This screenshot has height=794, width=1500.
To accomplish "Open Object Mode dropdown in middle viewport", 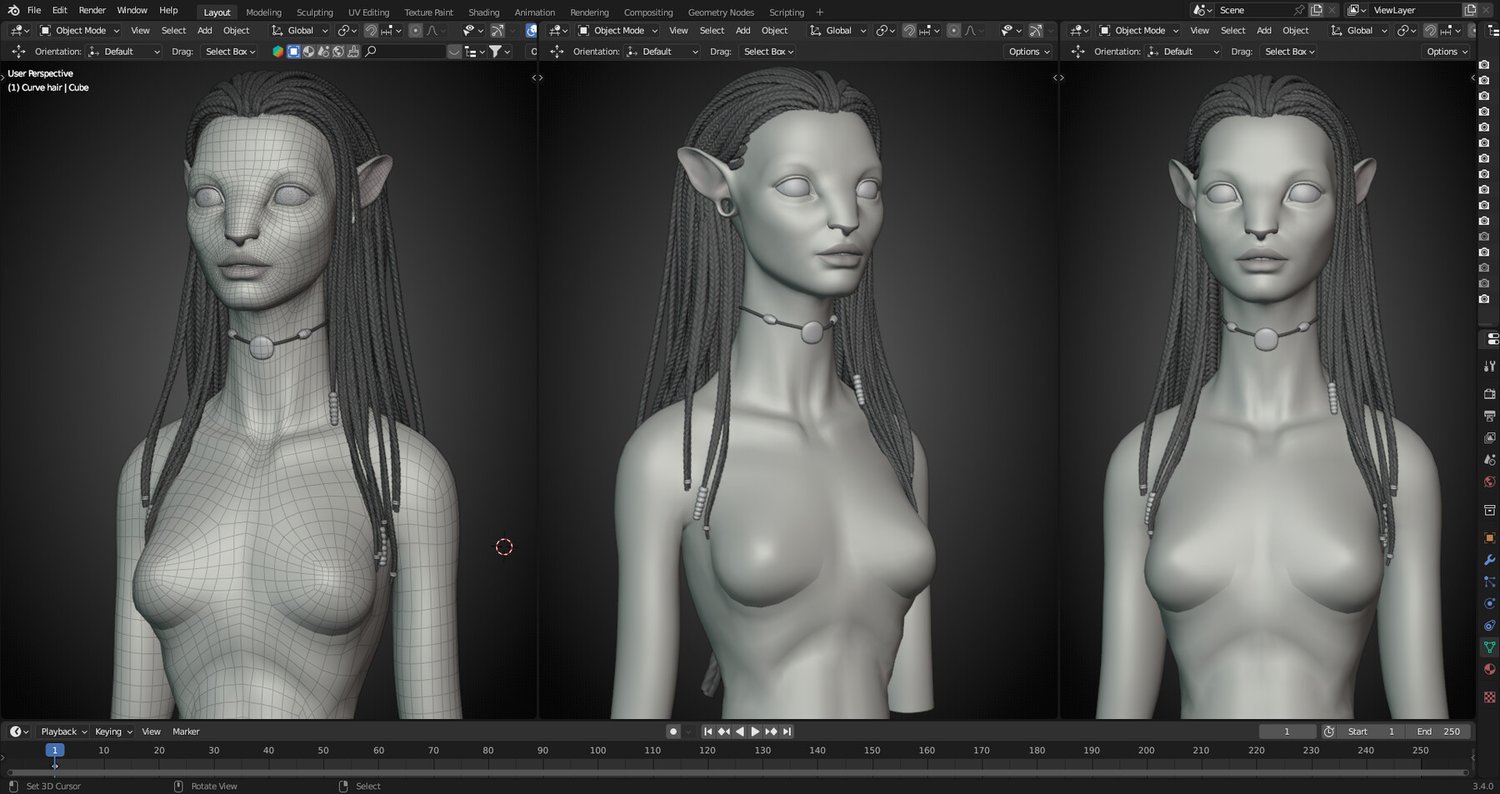I will (618, 31).
